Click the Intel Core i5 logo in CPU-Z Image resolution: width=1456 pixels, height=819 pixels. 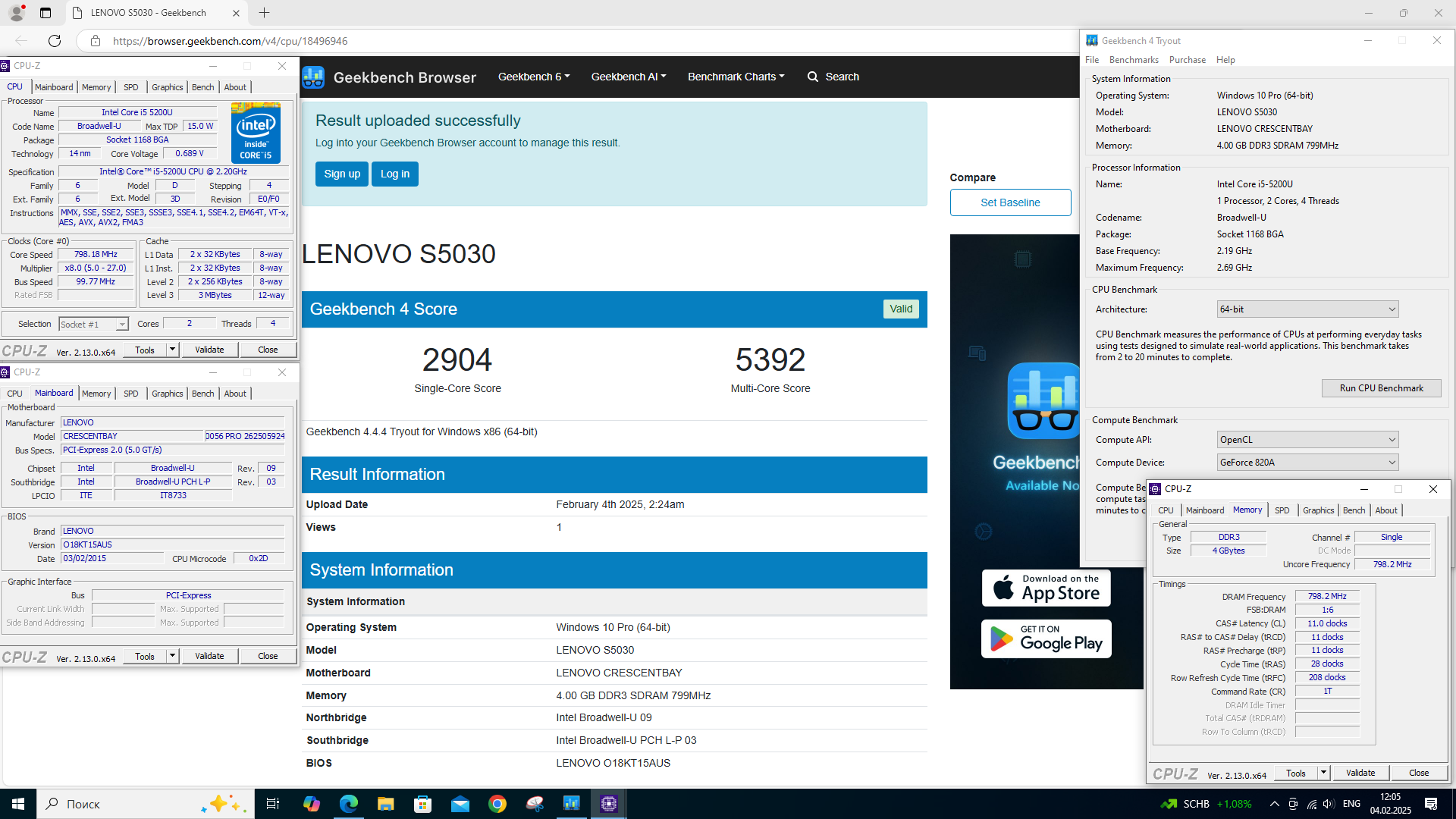(256, 133)
